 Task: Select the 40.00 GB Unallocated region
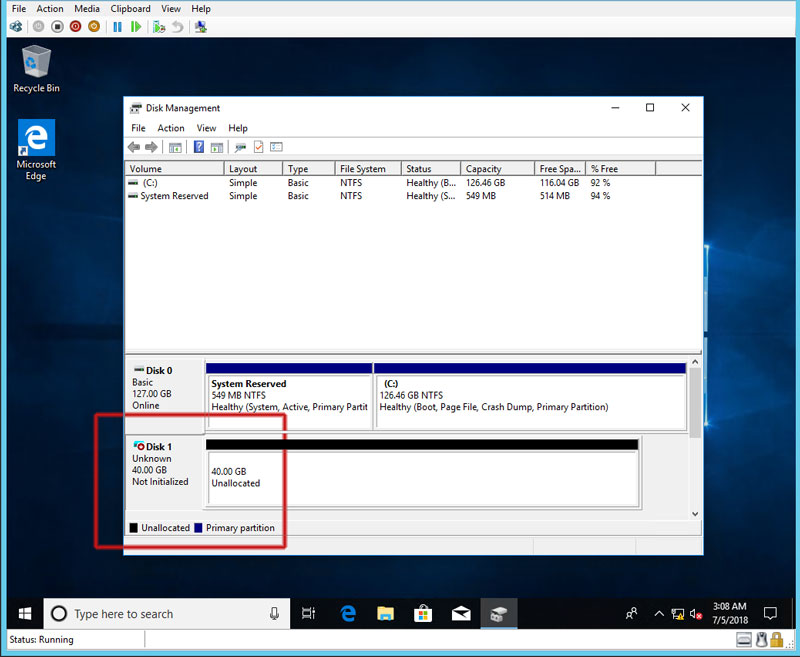[420, 476]
